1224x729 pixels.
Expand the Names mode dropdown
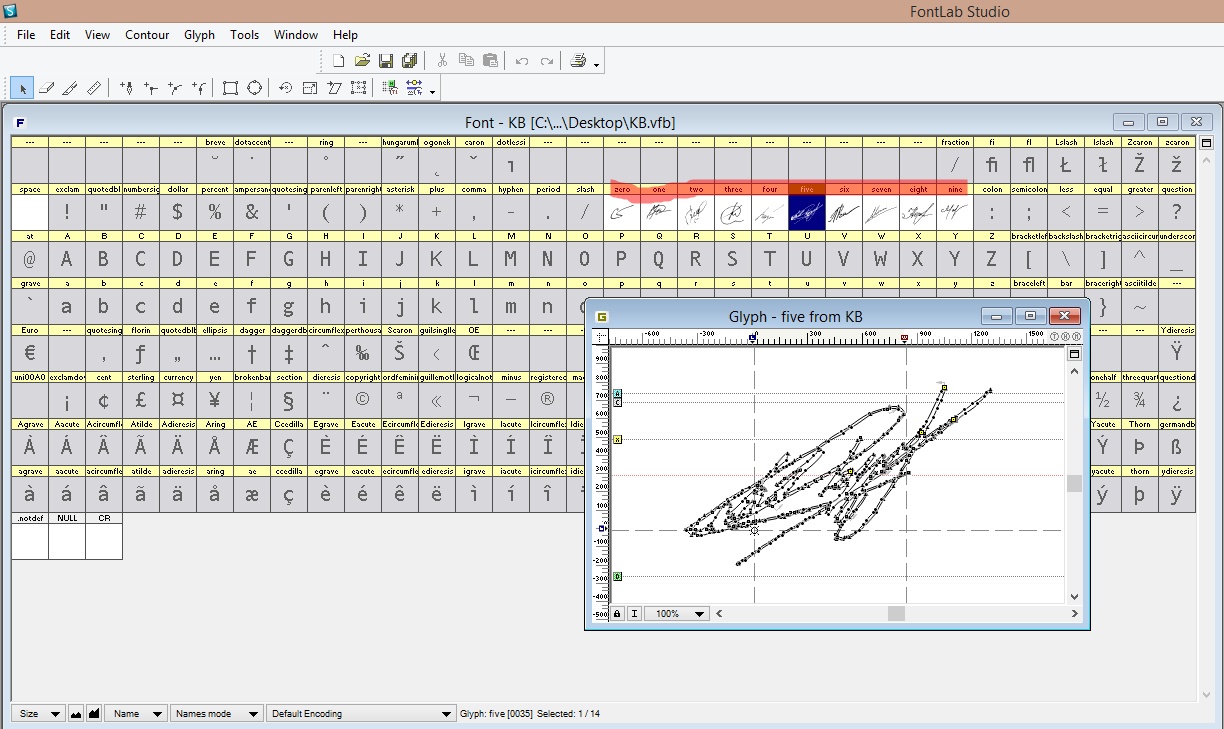[x=216, y=714]
